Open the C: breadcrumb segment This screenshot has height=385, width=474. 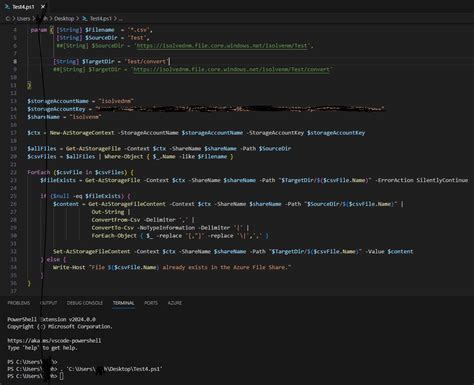pos(8,19)
